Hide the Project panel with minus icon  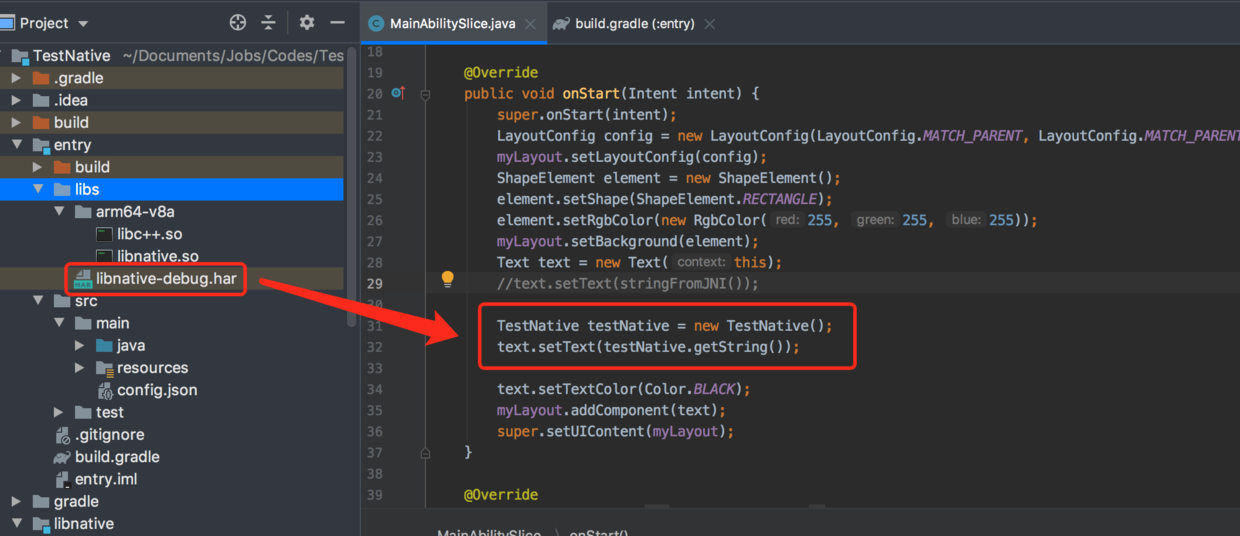click(x=337, y=22)
